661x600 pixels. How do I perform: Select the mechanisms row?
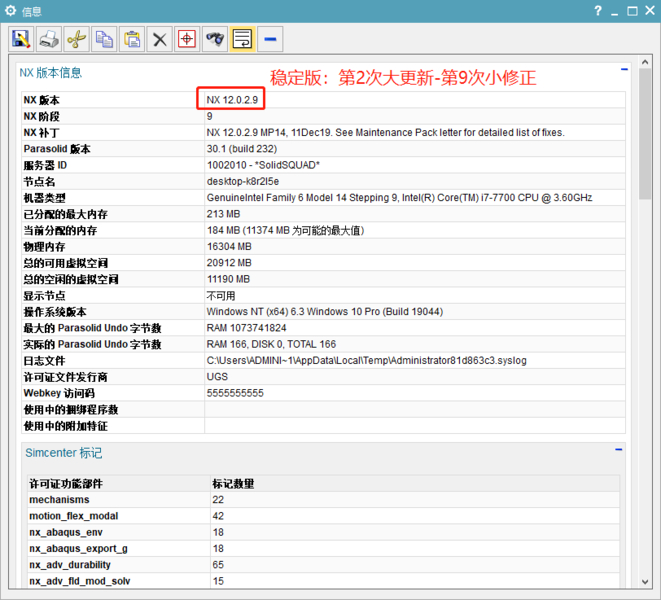click(x=324, y=500)
